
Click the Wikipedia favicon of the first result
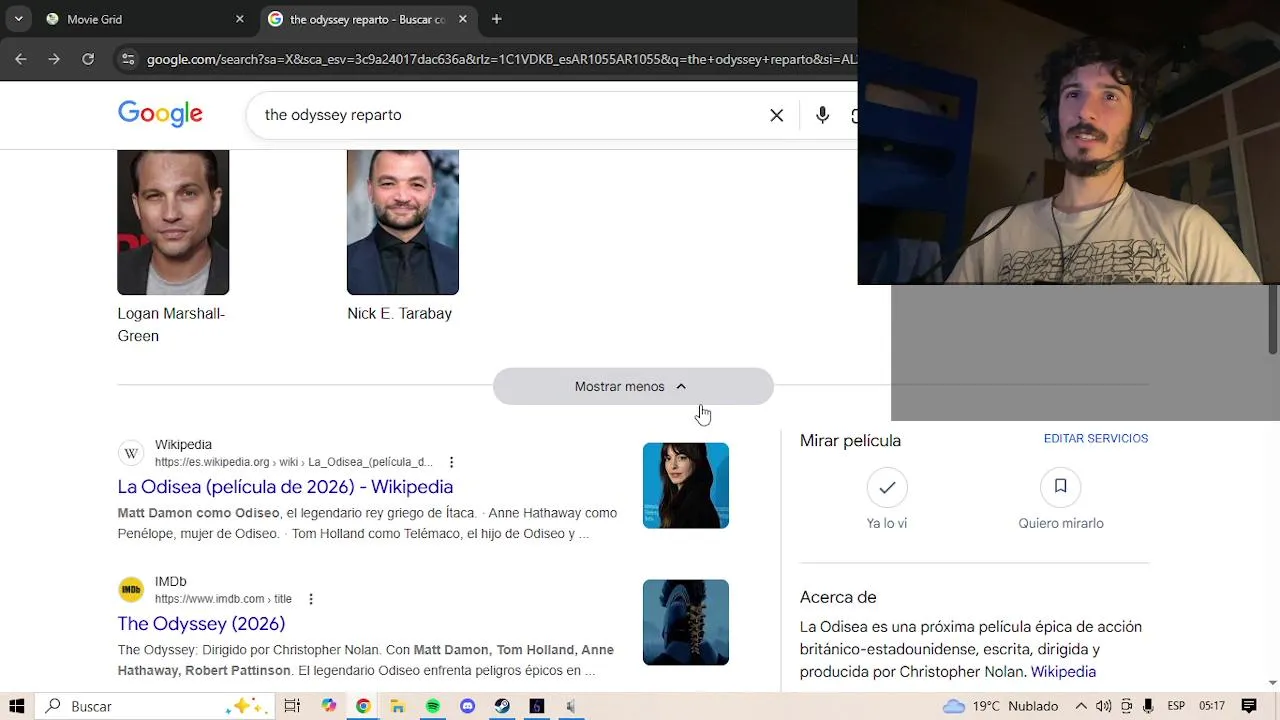pos(131,453)
